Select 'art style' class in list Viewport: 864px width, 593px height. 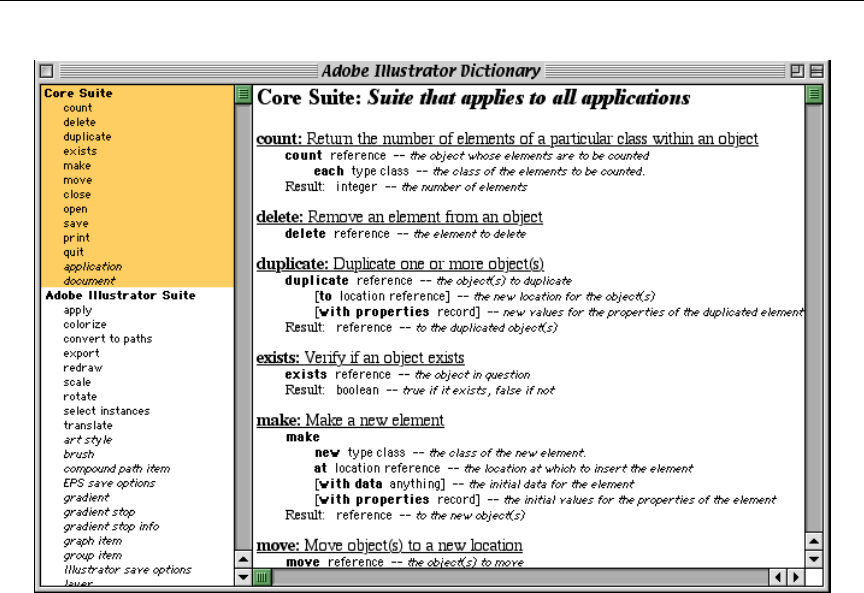click(88, 440)
